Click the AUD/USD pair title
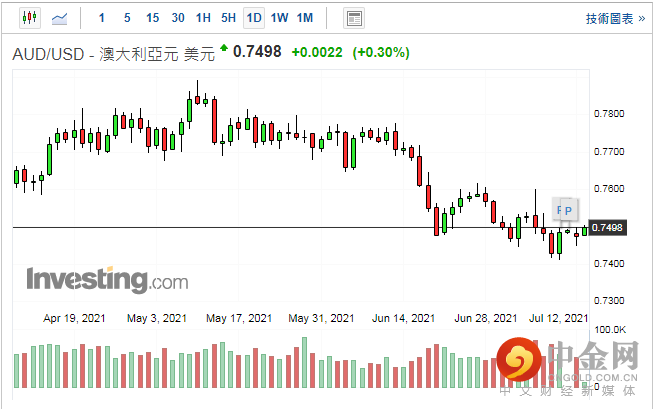Image resolution: width=653 pixels, height=409 pixels. click(48, 54)
